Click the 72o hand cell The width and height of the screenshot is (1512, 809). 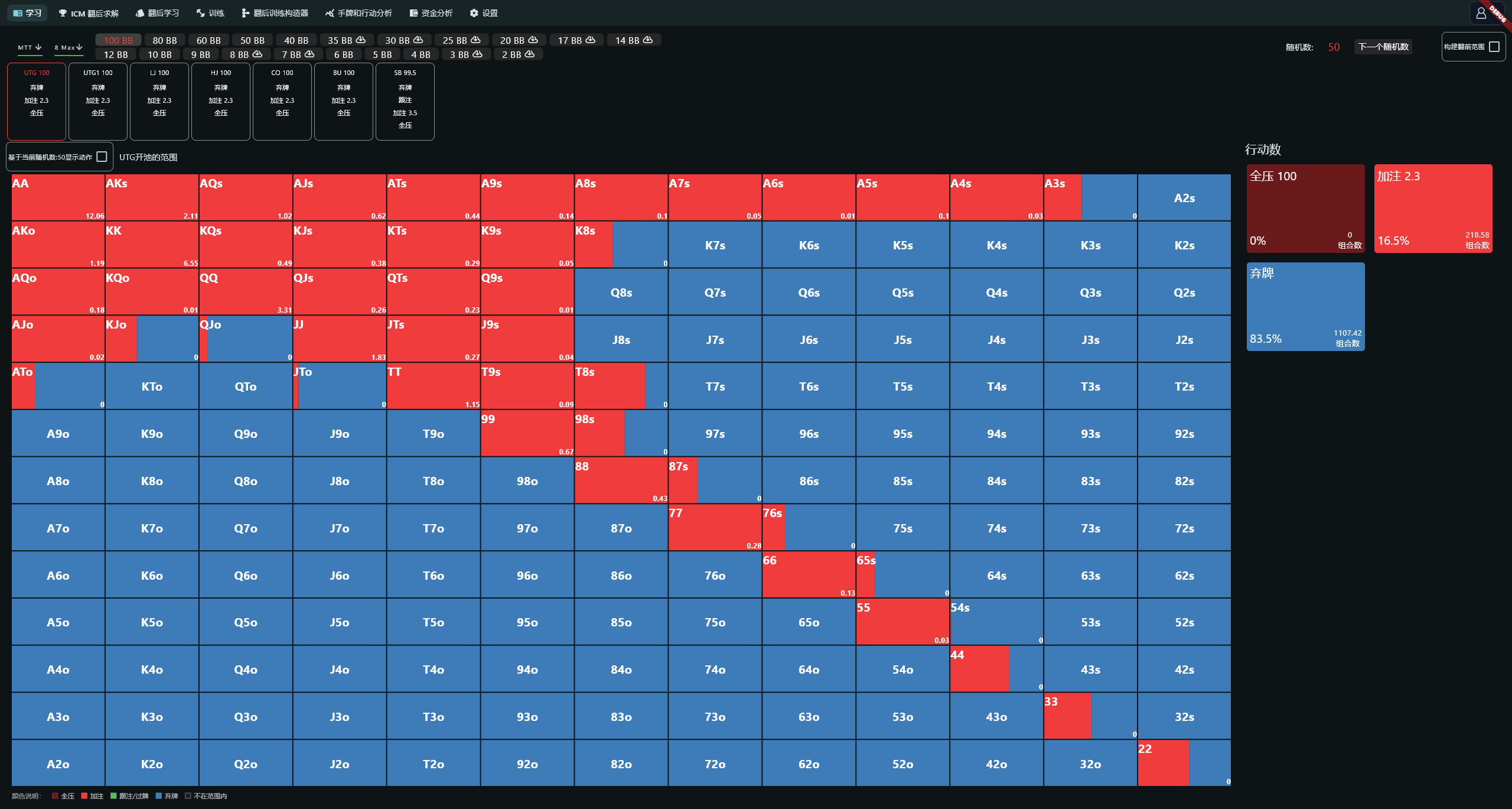coord(715,763)
